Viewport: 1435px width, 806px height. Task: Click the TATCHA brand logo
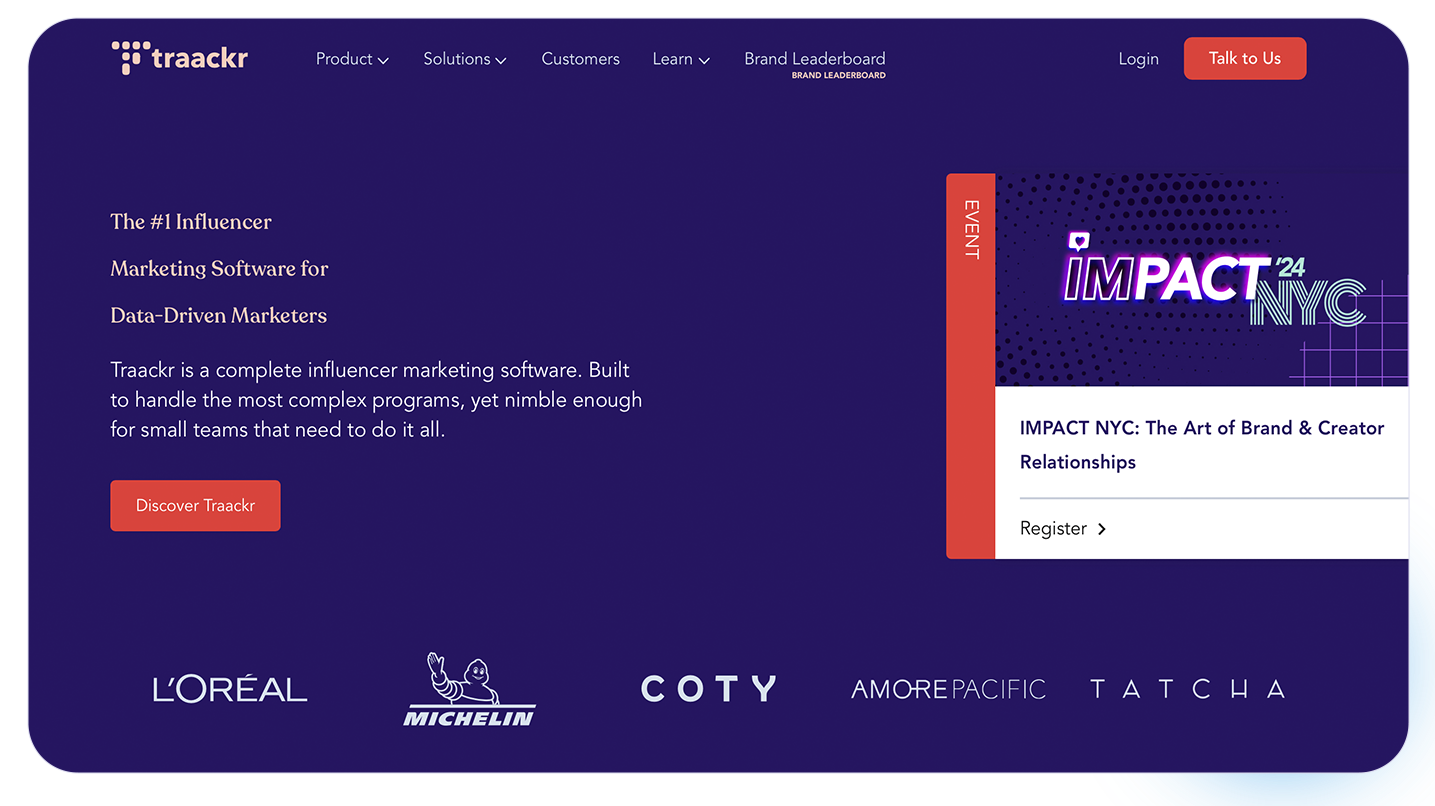click(1187, 689)
